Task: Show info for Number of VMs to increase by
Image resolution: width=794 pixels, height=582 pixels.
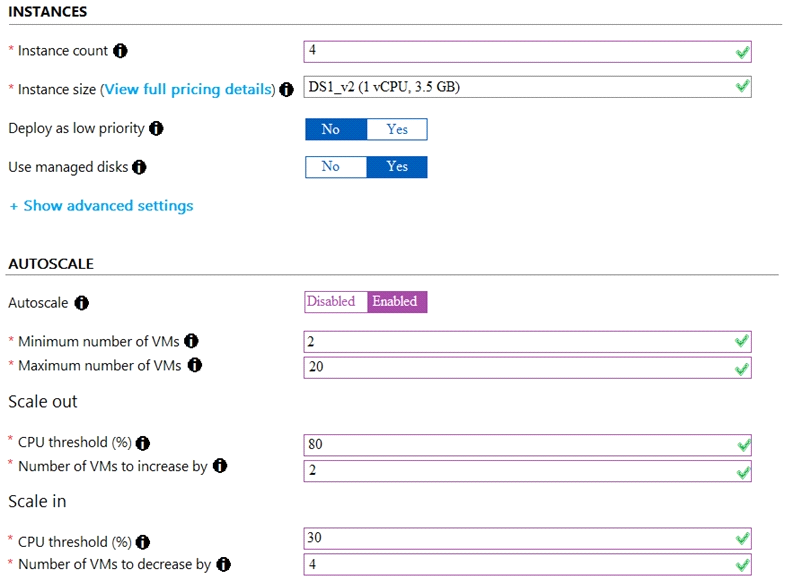Action: coord(220,465)
